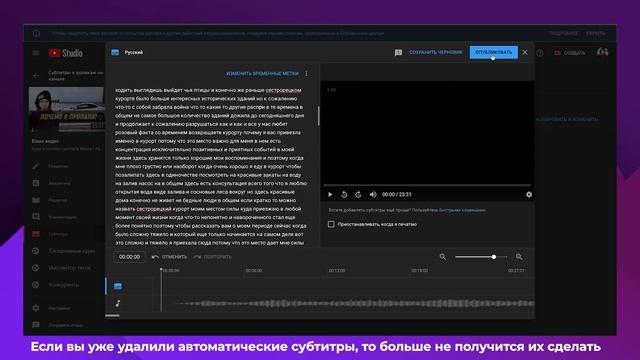The width and height of the screenshot is (640, 360).
Task: Click ОТМЕНИТЬ undo button
Action: coord(170,257)
